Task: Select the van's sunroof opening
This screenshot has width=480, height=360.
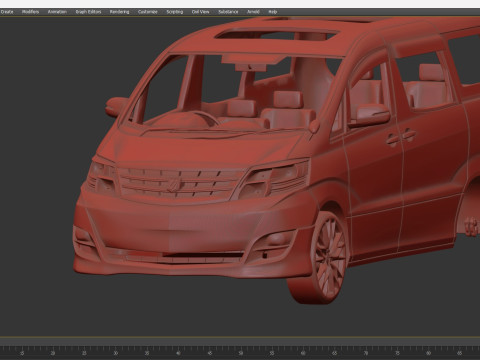Action: pyautogui.click(x=277, y=34)
